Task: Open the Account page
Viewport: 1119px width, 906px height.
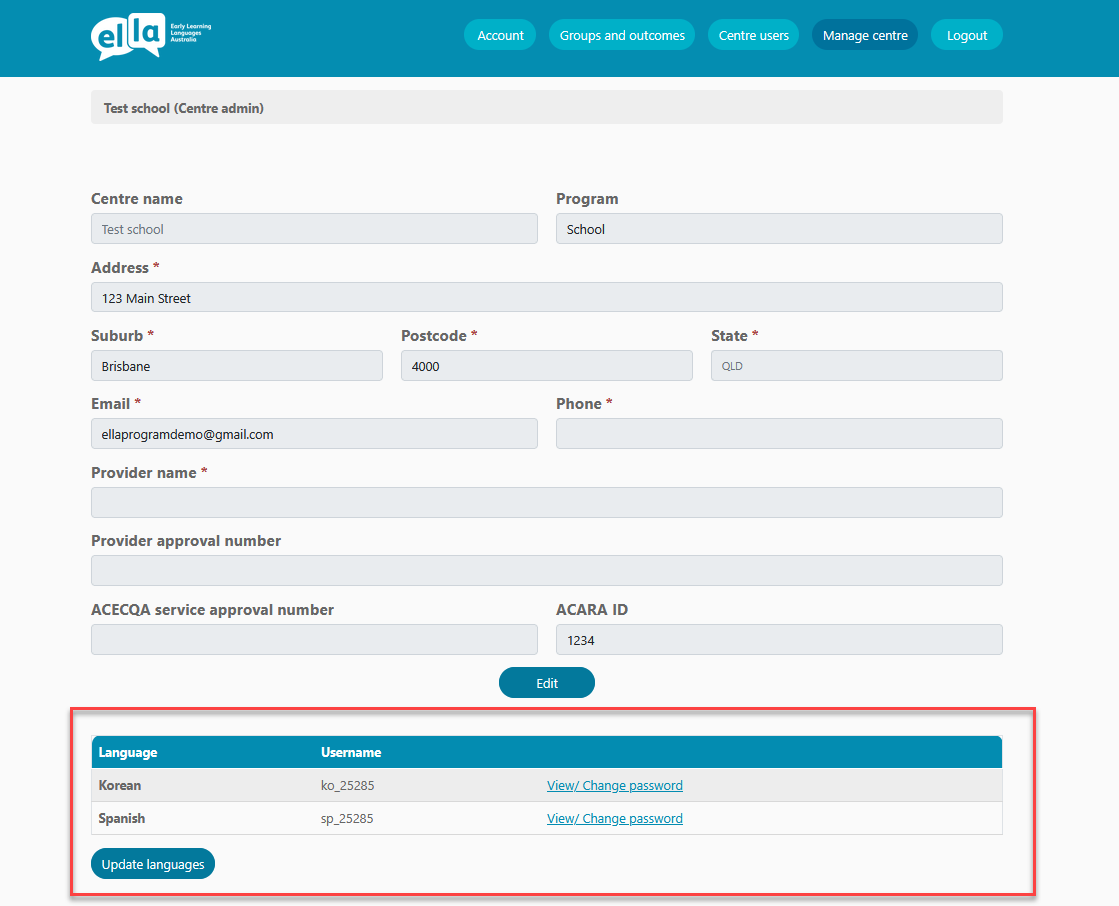Action: point(499,34)
